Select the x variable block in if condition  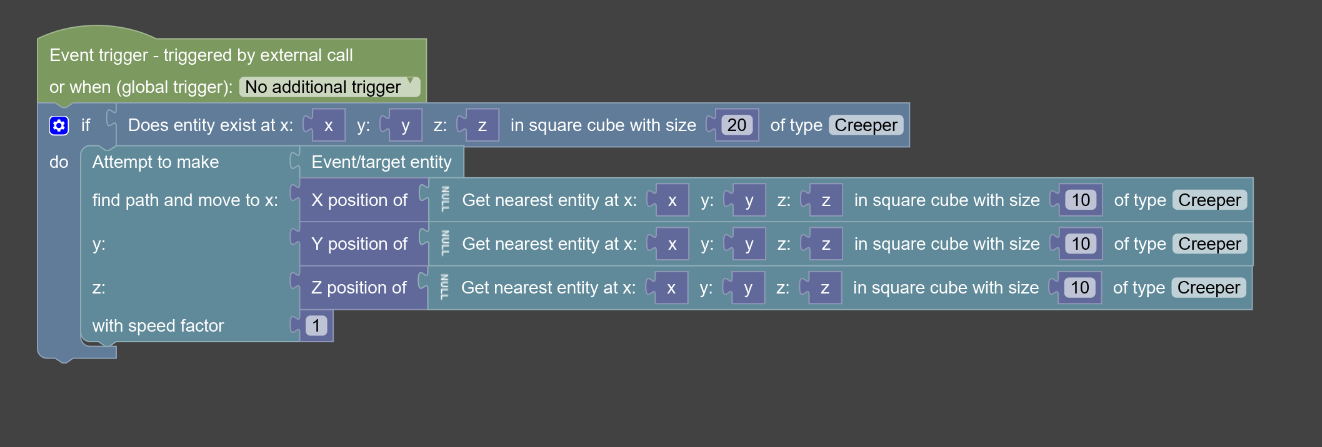coord(328,125)
